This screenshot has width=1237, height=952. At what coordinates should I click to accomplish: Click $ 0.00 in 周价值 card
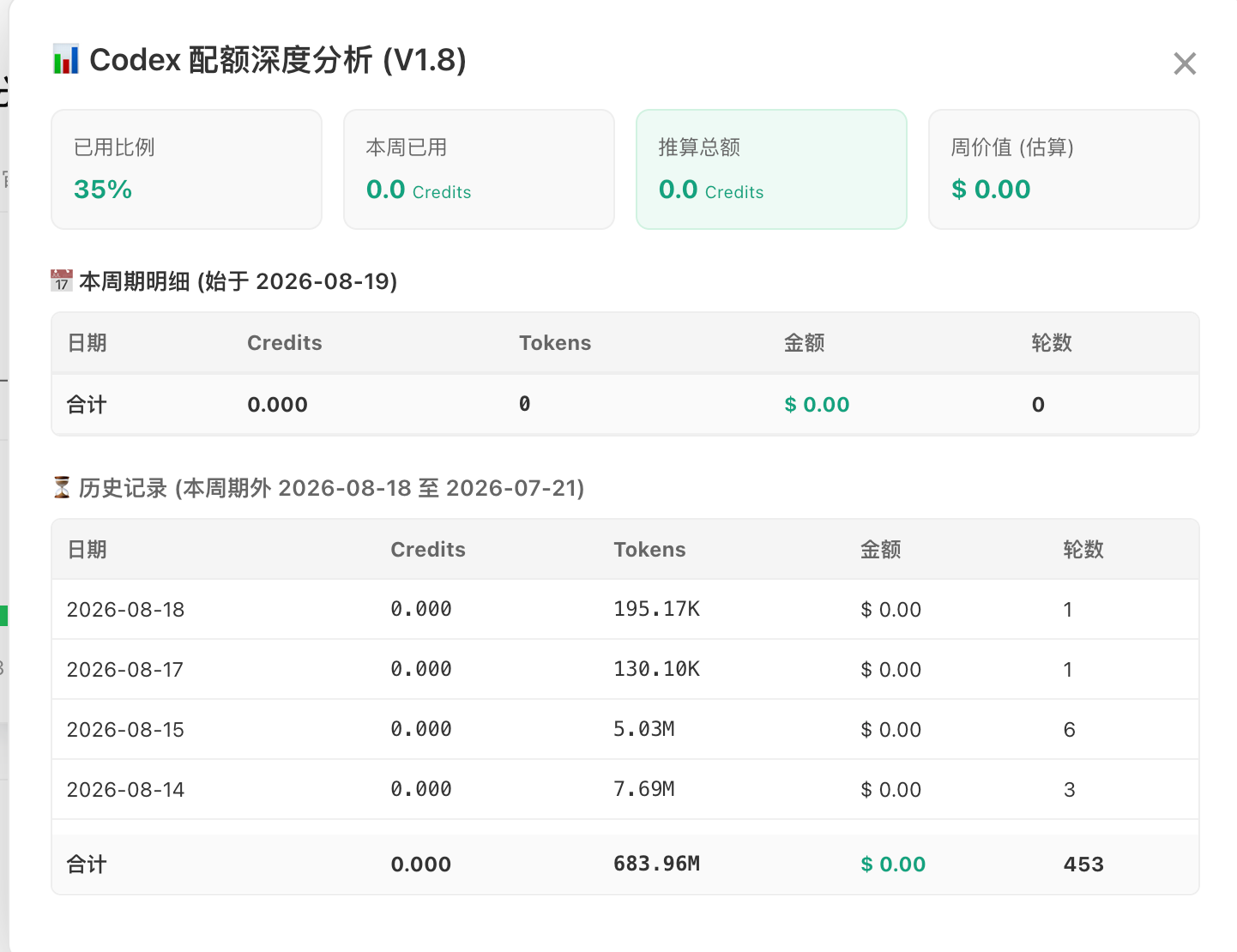991,190
